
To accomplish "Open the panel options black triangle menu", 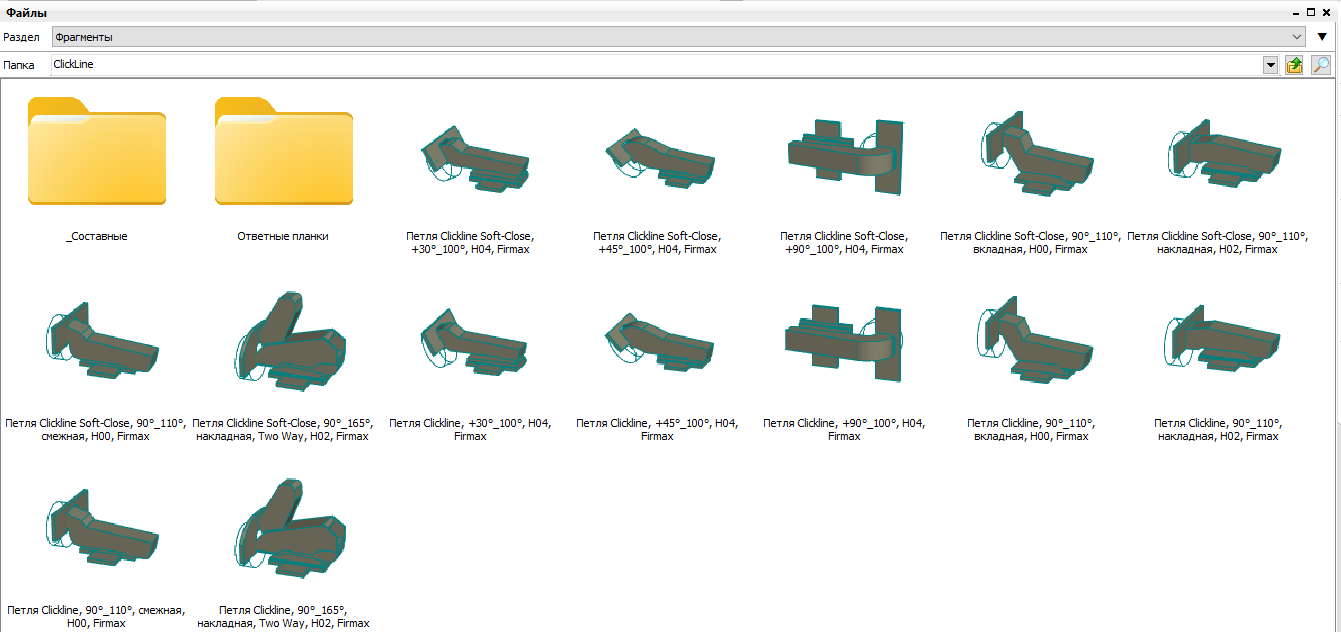I will (1322, 37).
